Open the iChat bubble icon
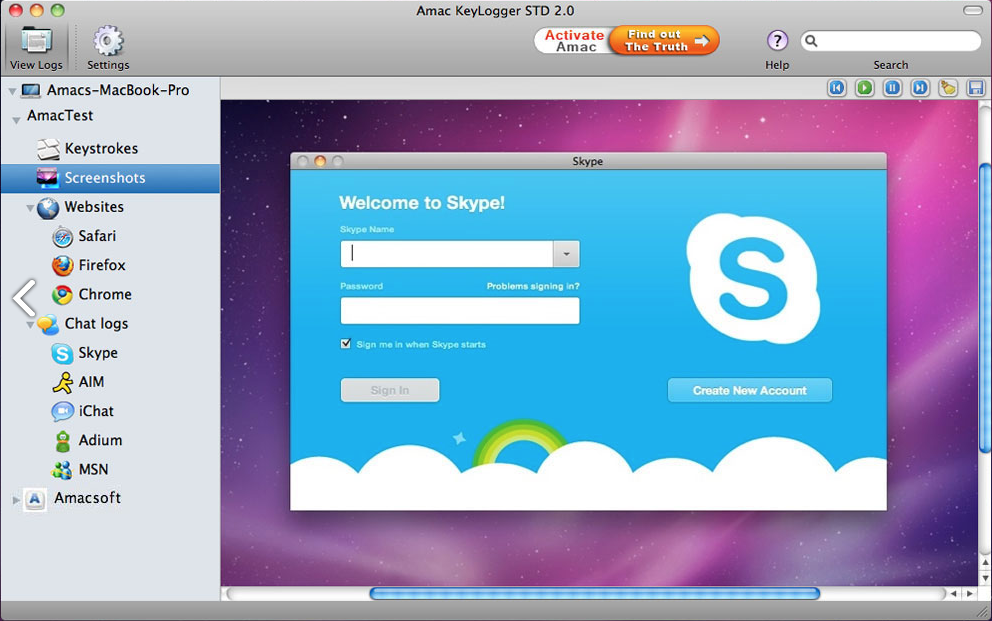Viewport: 992px width, 621px height. click(x=63, y=412)
